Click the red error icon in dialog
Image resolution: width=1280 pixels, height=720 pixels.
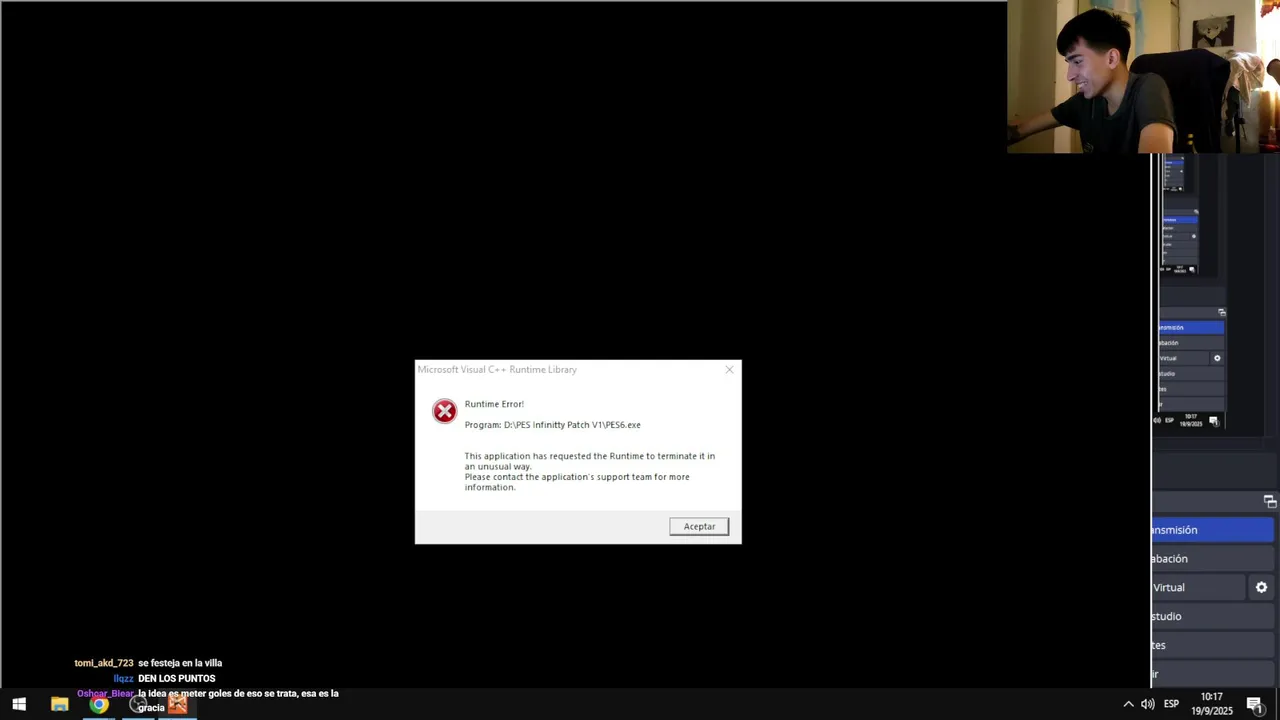click(x=445, y=411)
